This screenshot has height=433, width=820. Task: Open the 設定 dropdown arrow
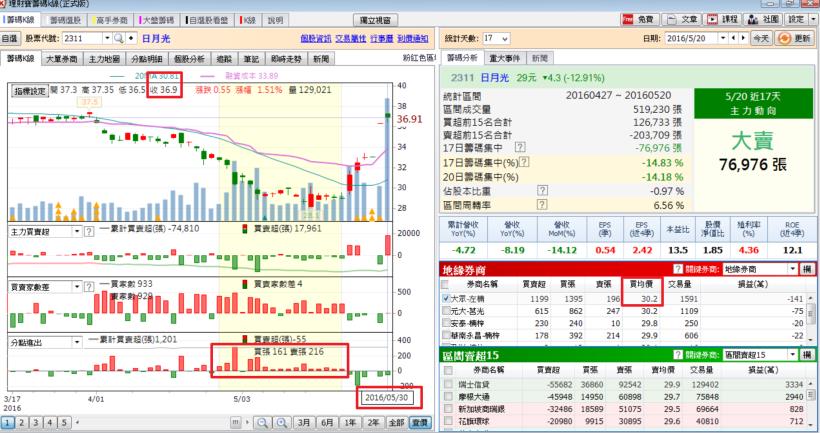point(813,19)
